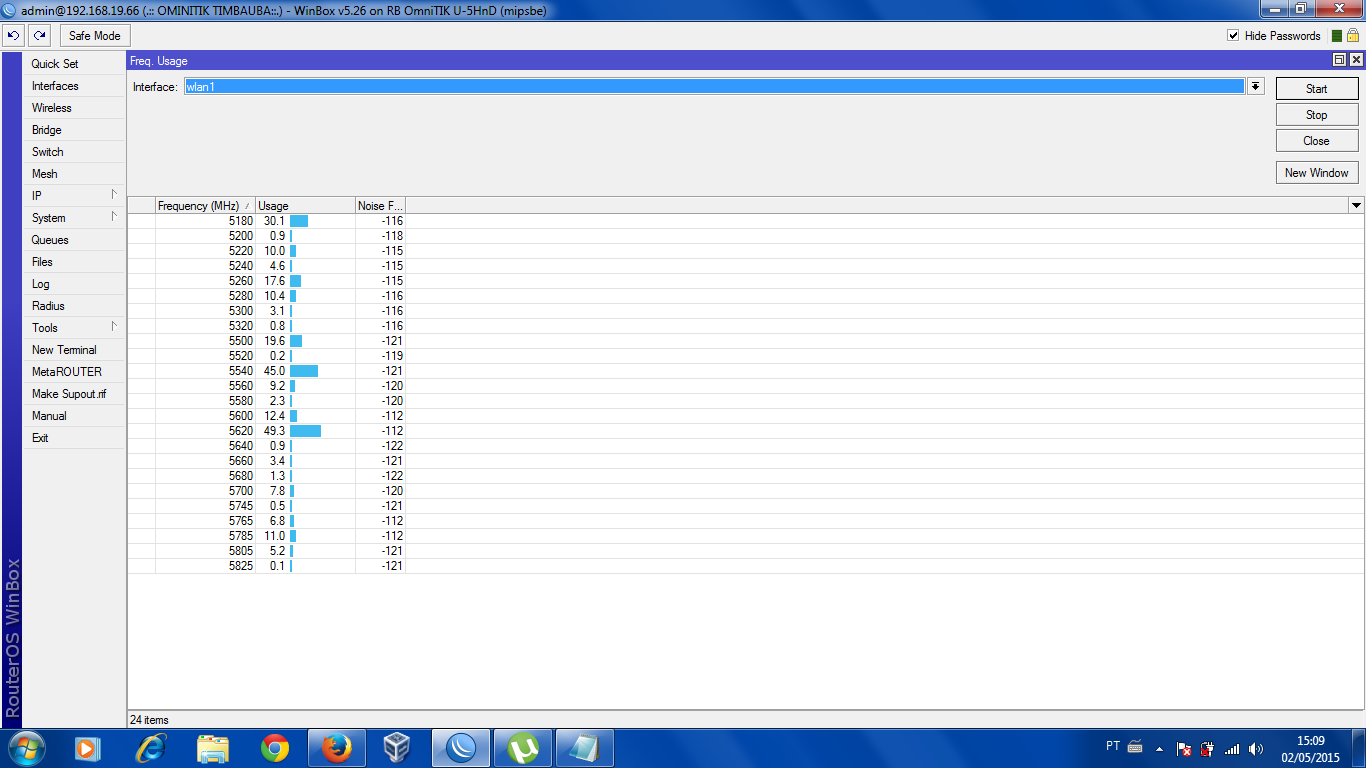The width and height of the screenshot is (1366, 768).
Task: Click the PT language indicator
Action: 1113,746
